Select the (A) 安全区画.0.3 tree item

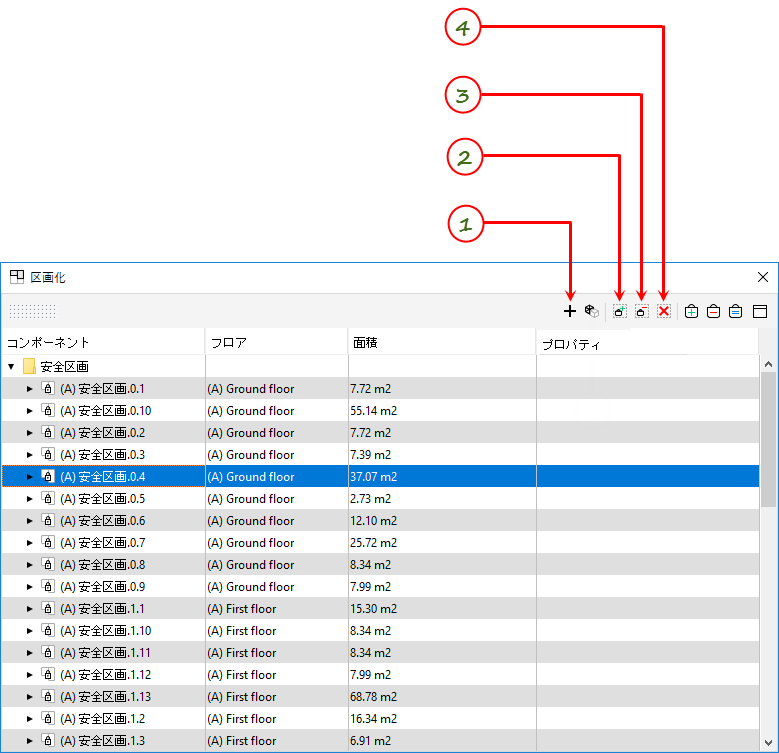[102, 454]
